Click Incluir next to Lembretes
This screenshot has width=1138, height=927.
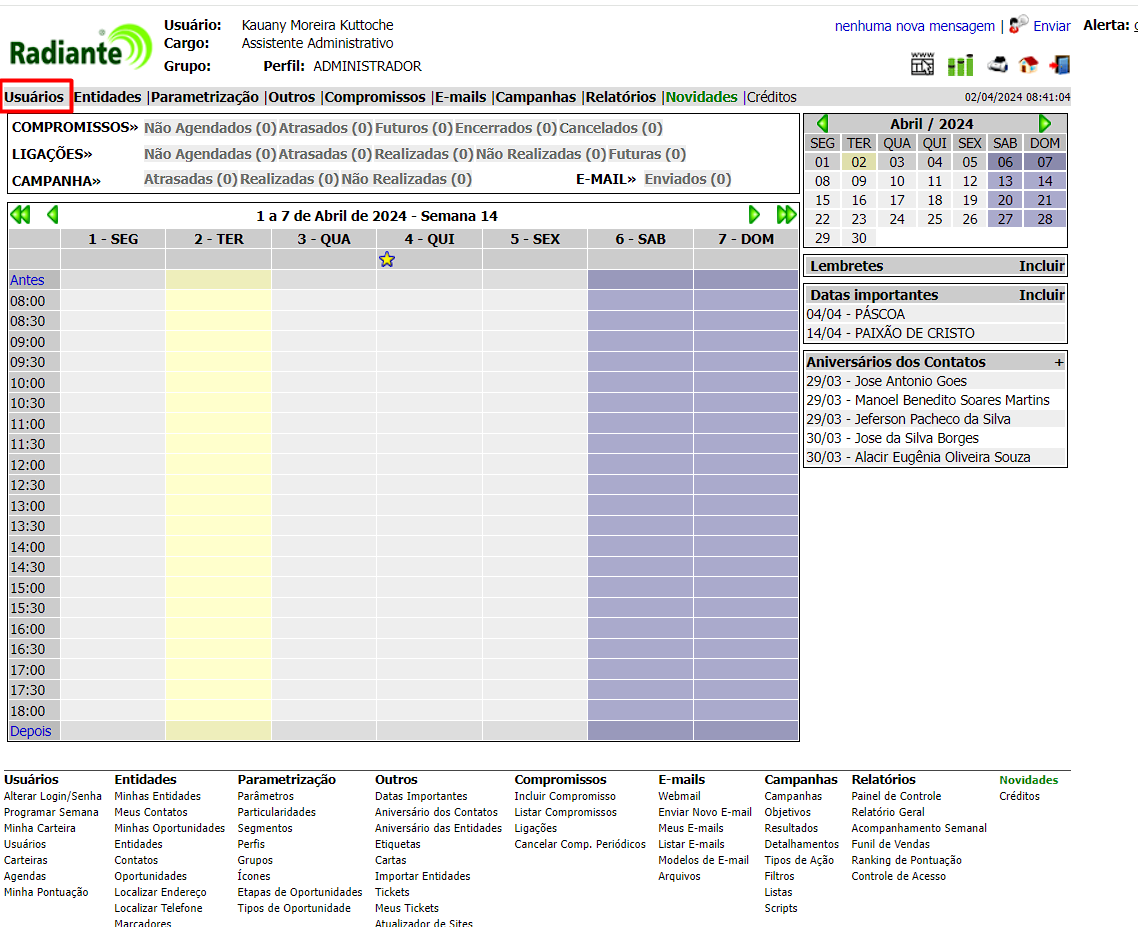point(1041,266)
